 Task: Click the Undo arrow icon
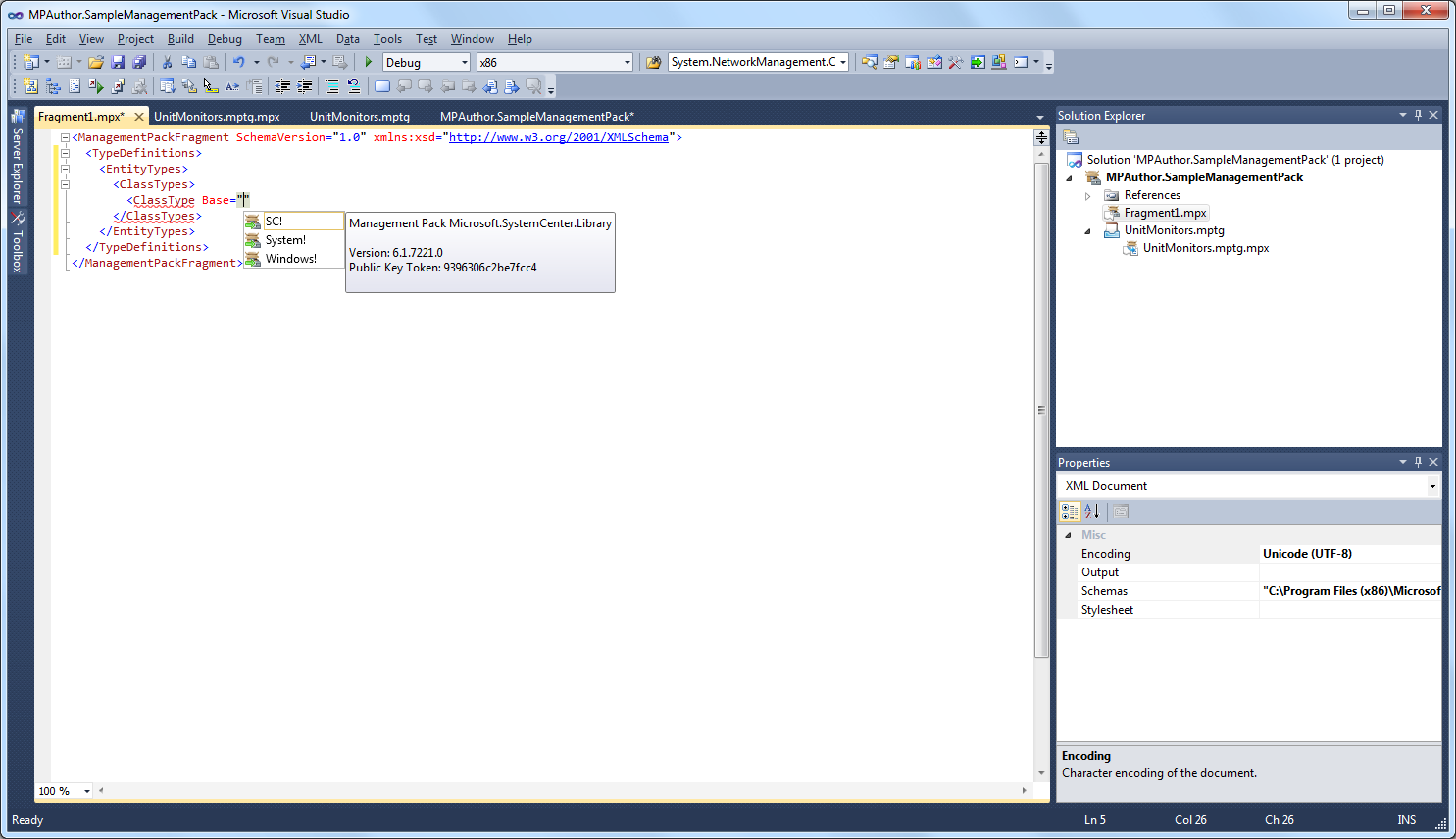tap(238, 62)
